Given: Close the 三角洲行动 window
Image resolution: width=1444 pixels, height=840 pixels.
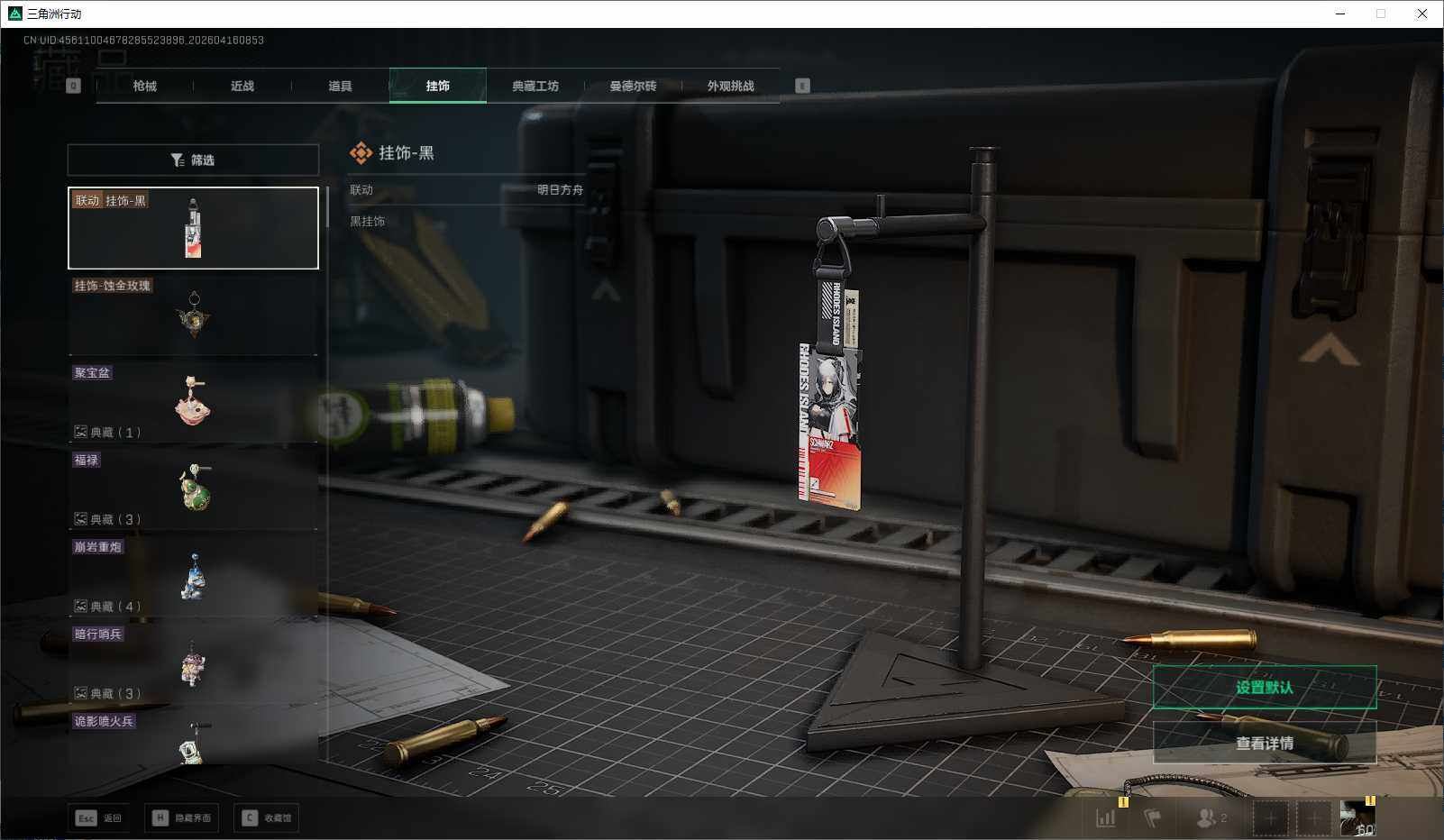Looking at the screenshot, I should [1422, 14].
